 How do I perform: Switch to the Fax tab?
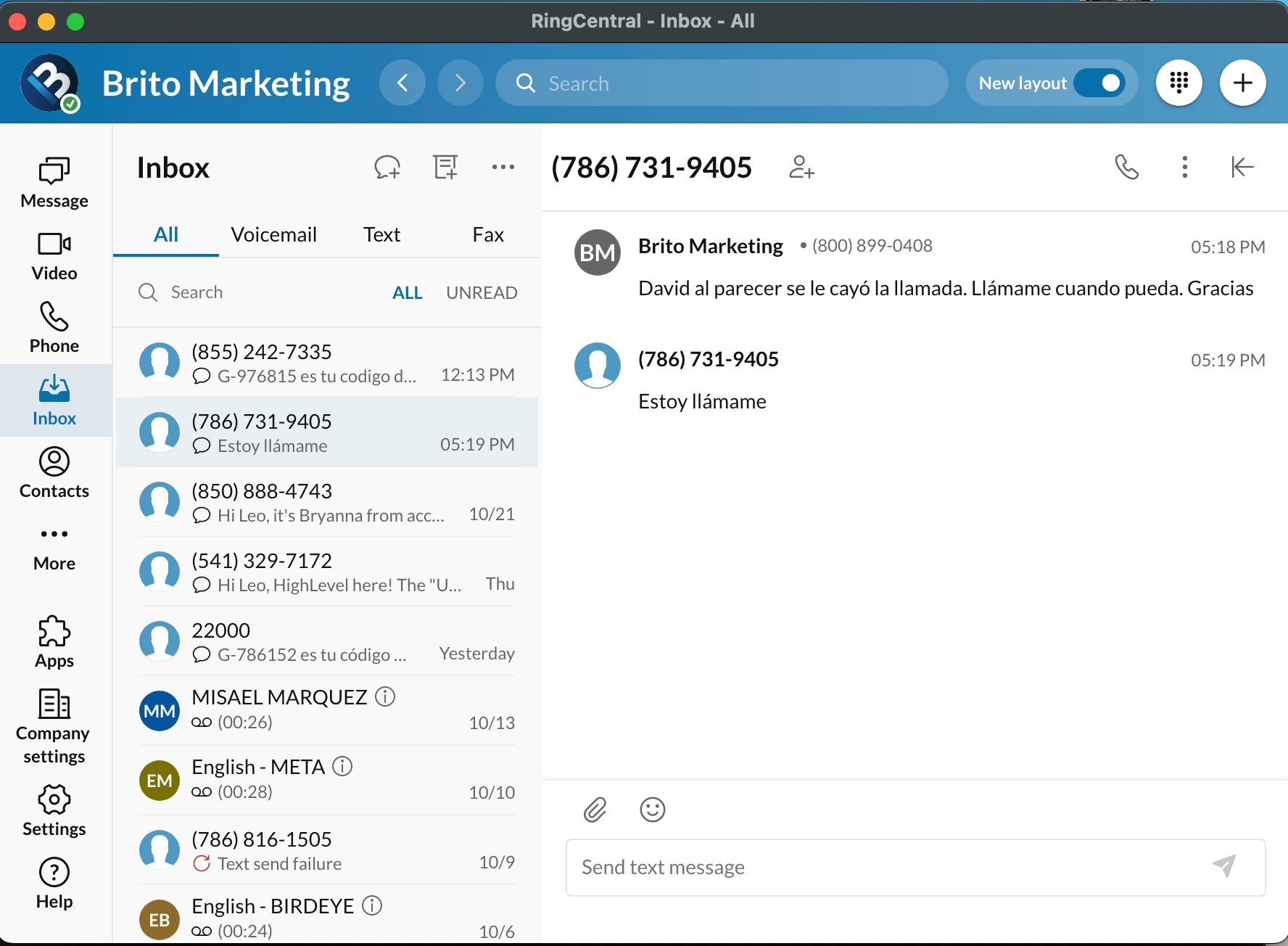488,234
